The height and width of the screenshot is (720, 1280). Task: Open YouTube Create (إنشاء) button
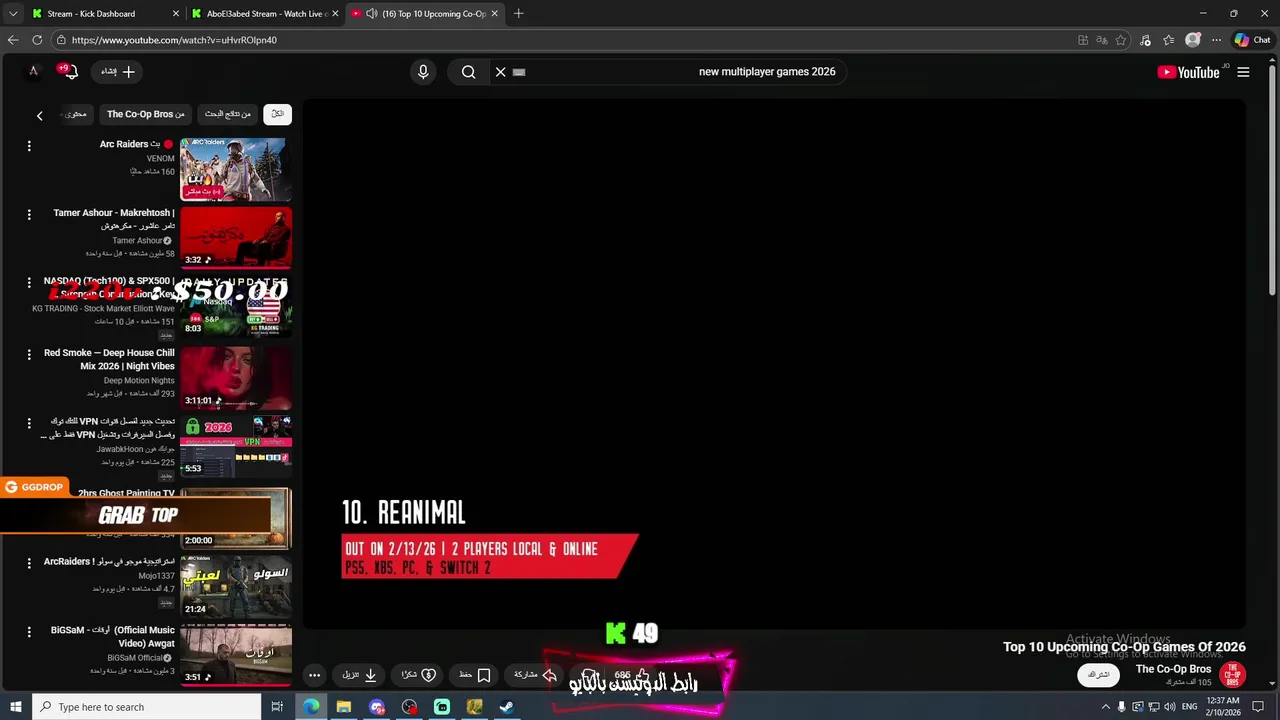[118, 72]
